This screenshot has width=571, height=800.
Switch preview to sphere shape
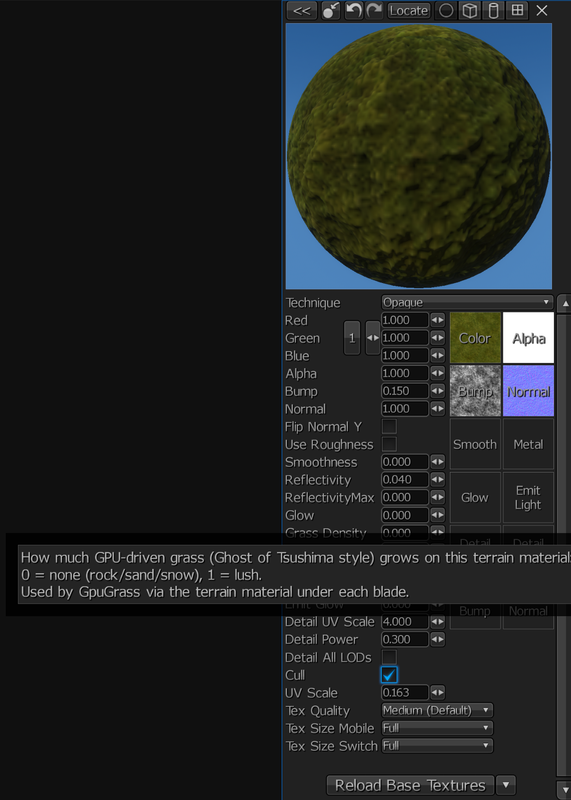tap(446, 11)
